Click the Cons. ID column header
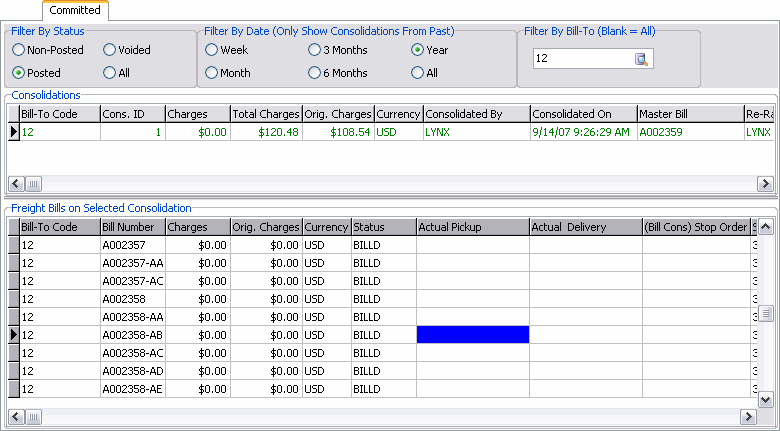The width and height of the screenshot is (780, 431). [133, 114]
